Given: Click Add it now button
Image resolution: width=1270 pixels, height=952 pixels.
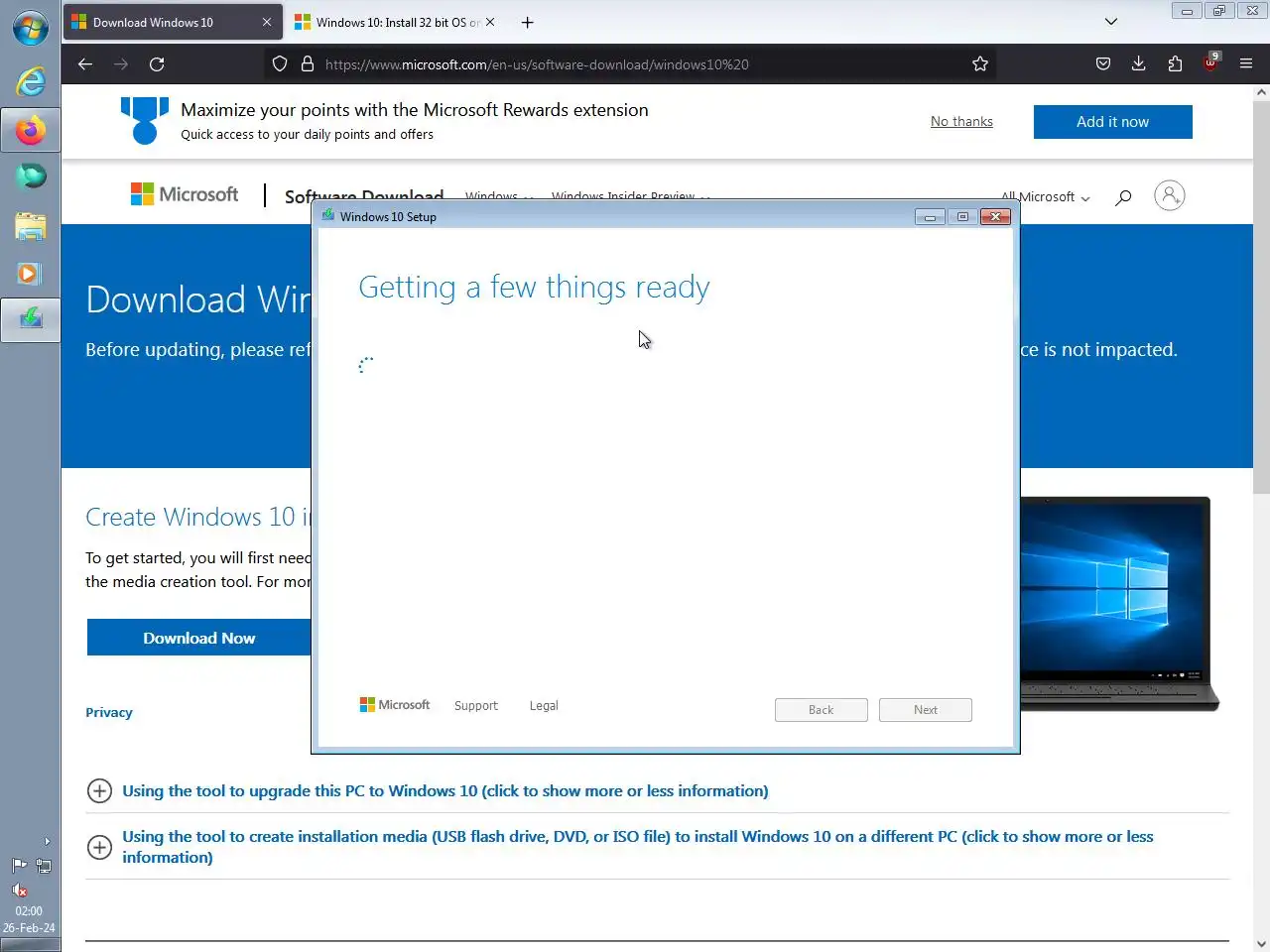Looking at the screenshot, I should (x=1112, y=121).
